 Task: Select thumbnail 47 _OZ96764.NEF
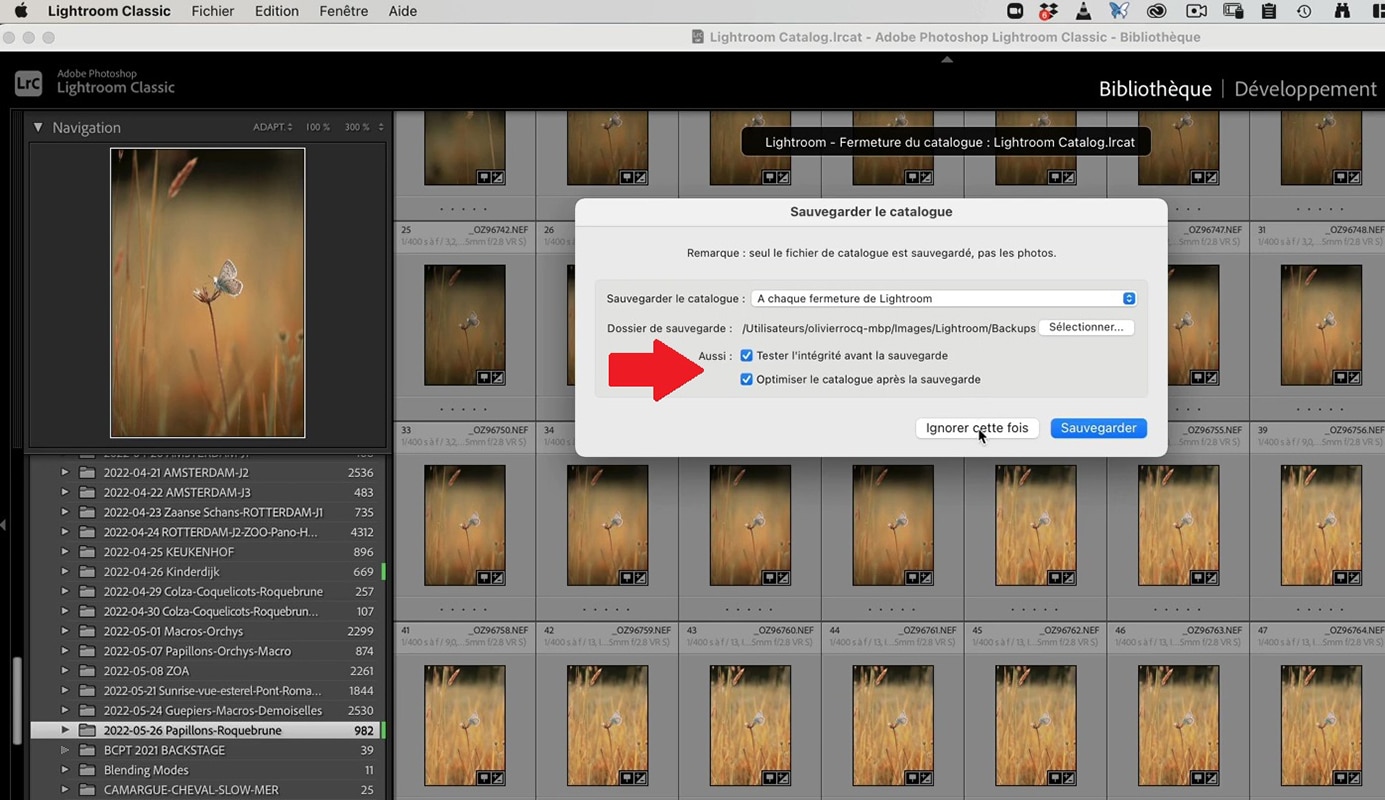point(1320,725)
